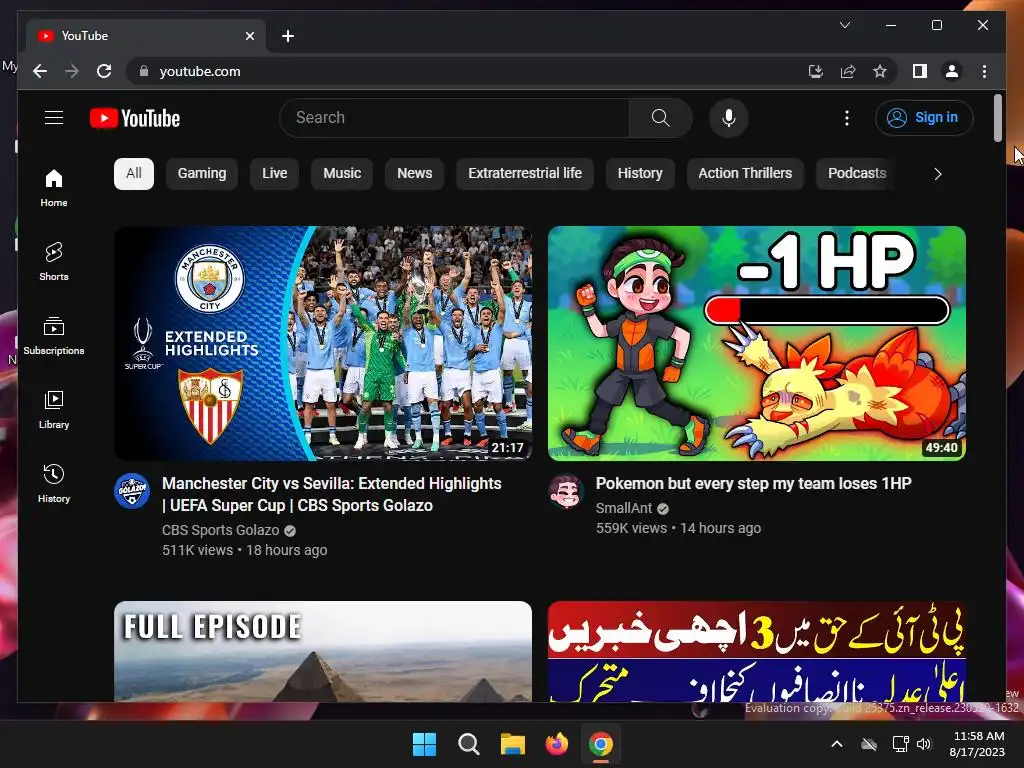Select the History filter chip
Viewport: 1024px width, 768px height.
coord(640,174)
